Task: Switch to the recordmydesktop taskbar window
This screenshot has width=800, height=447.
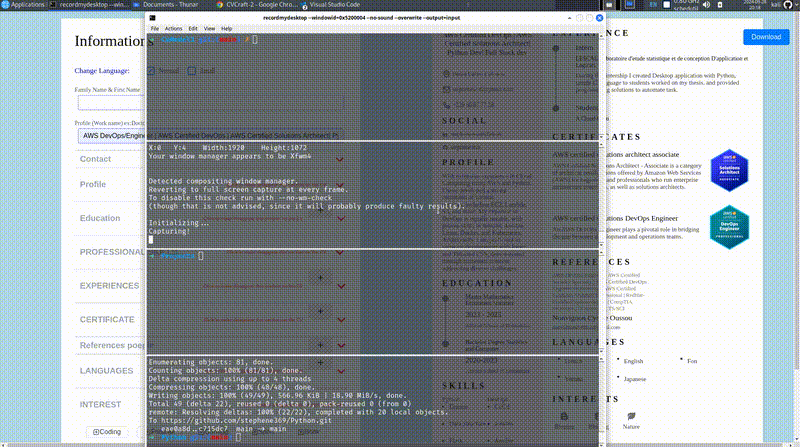Action: (90, 5)
